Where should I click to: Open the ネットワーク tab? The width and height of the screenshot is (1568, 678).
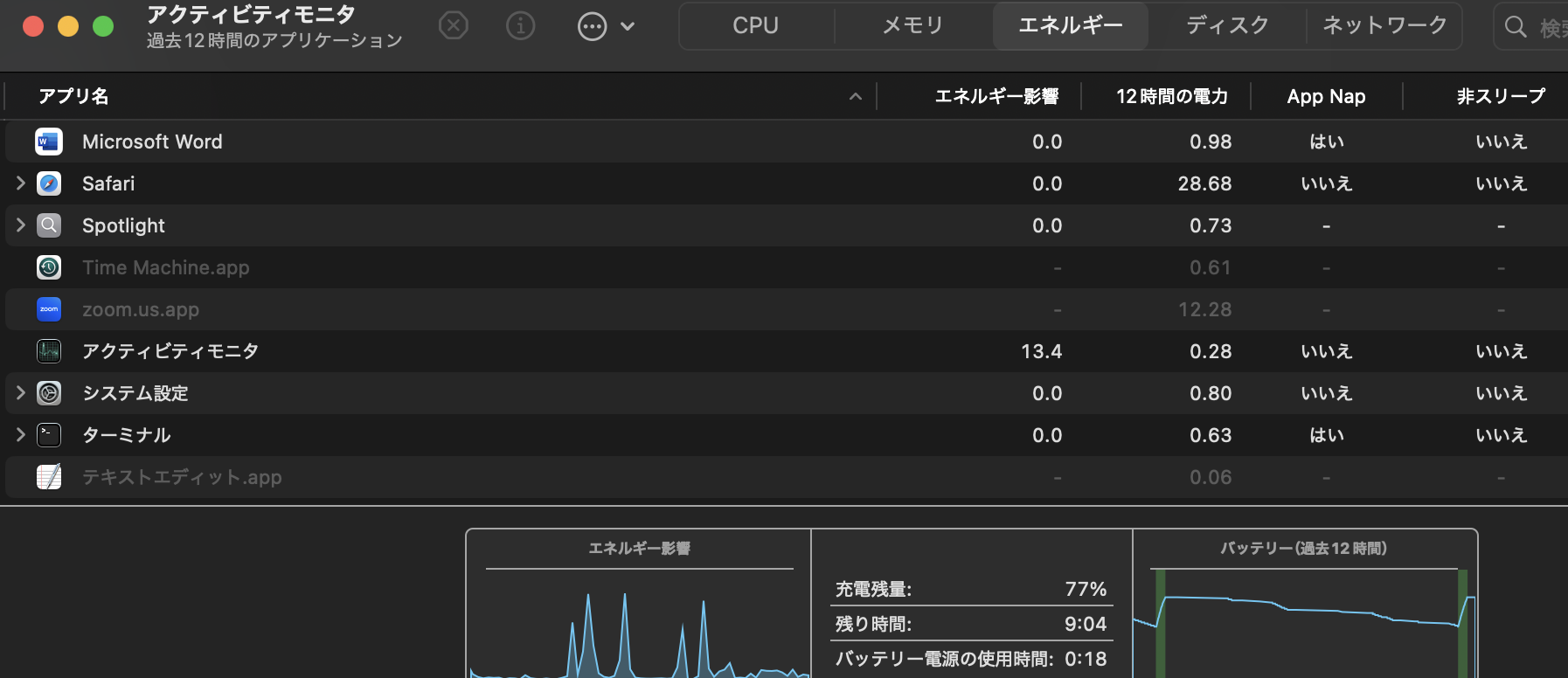pos(1384,26)
